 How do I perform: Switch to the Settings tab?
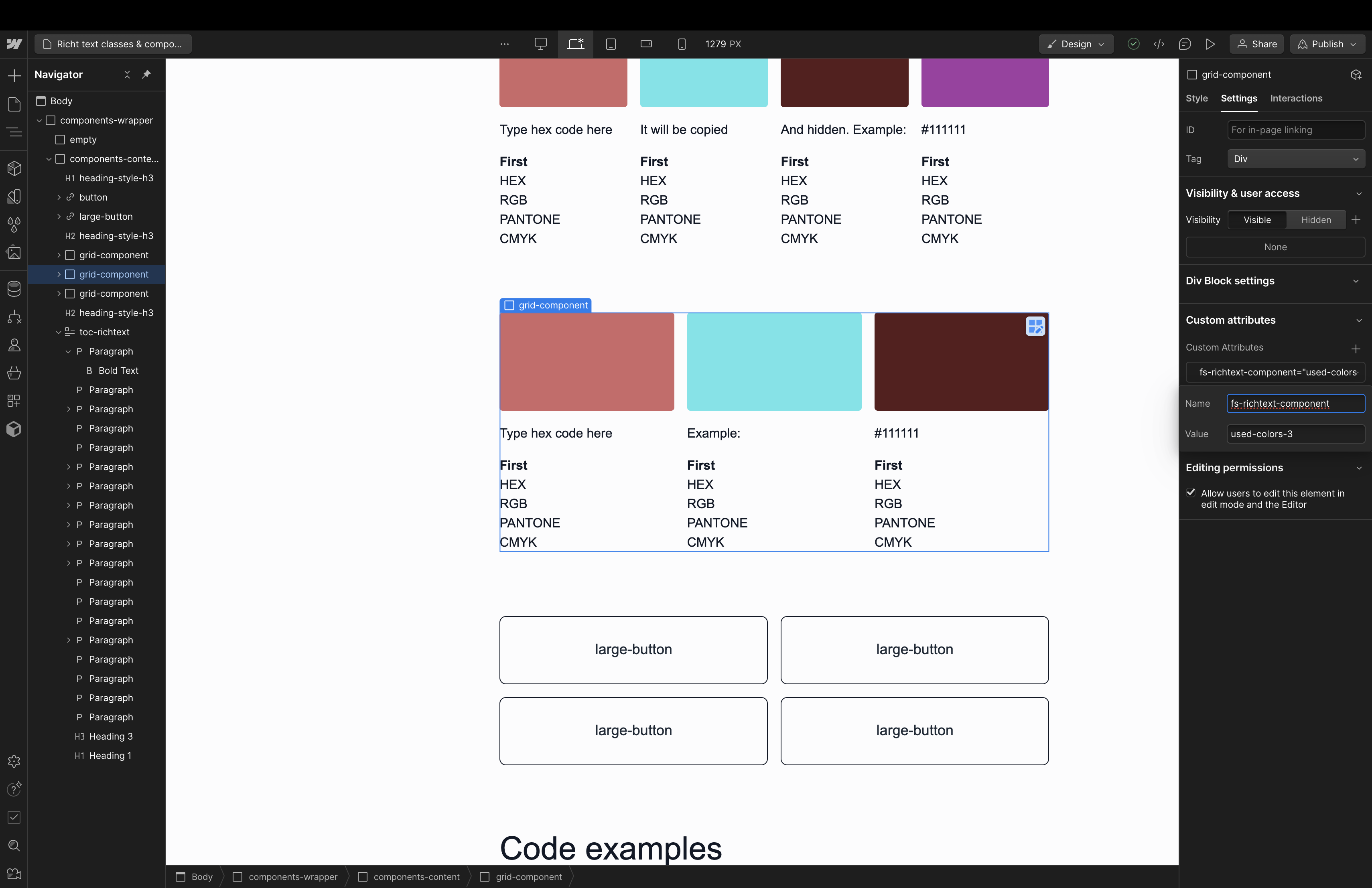[x=1239, y=99]
